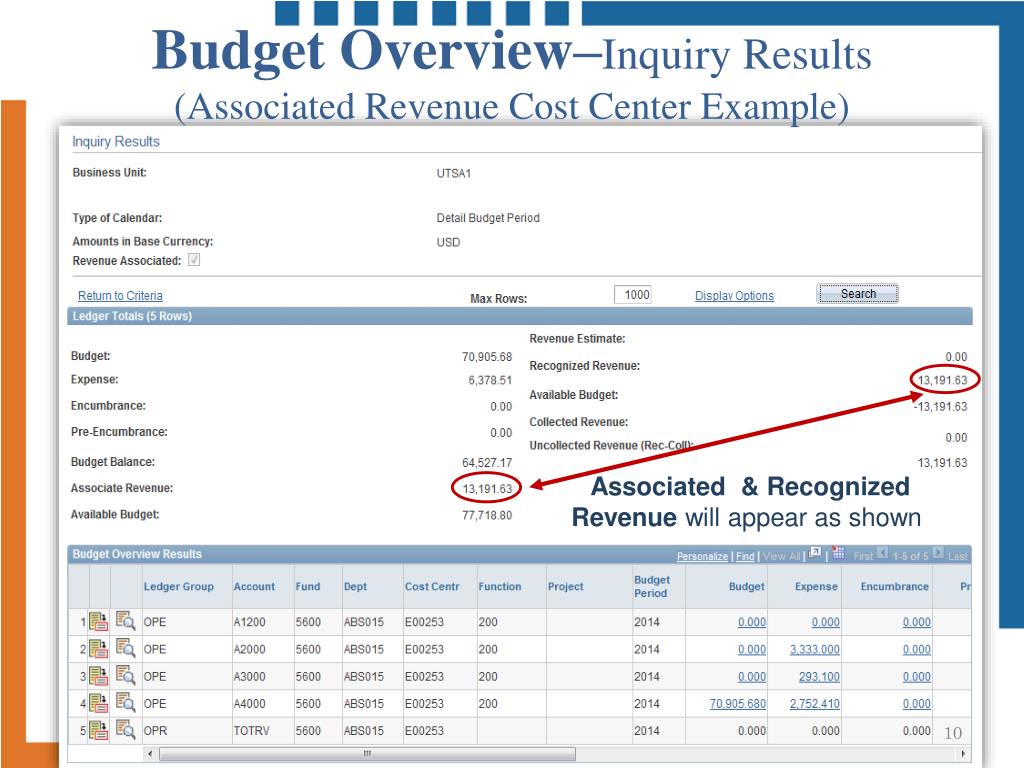The width and height of the screenshot is (1024, 768).
Task: Click Account column header
Action: (254, 586)
